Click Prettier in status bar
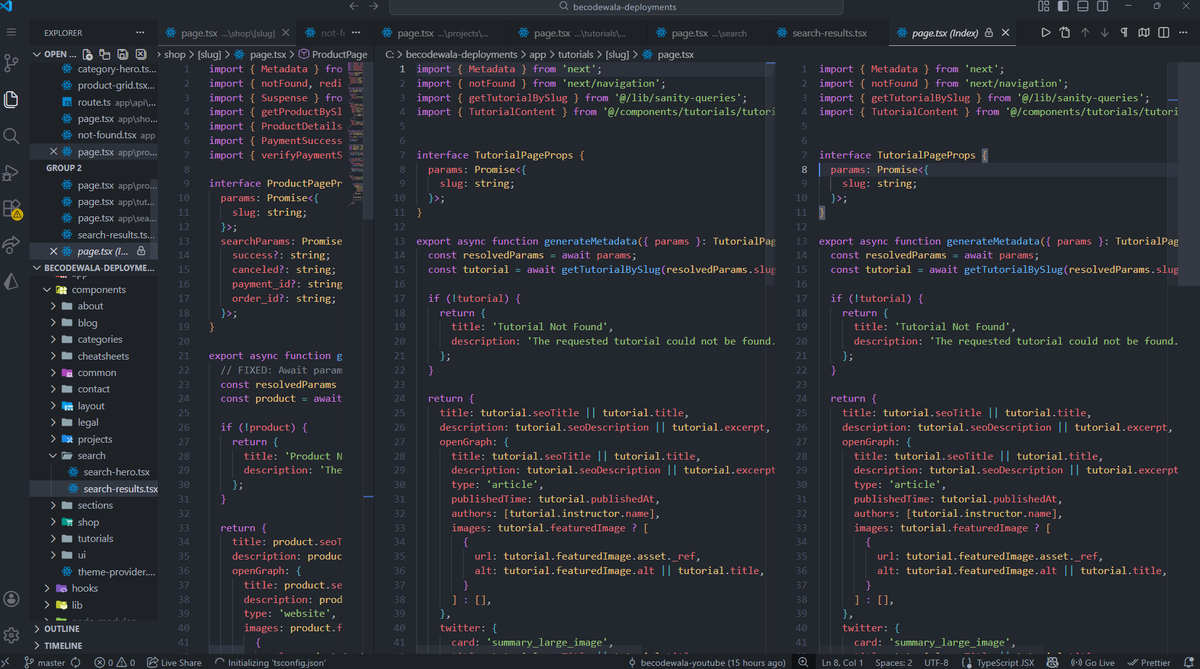The width and height of the screenshot is (1200, 669). (1147, 662)
